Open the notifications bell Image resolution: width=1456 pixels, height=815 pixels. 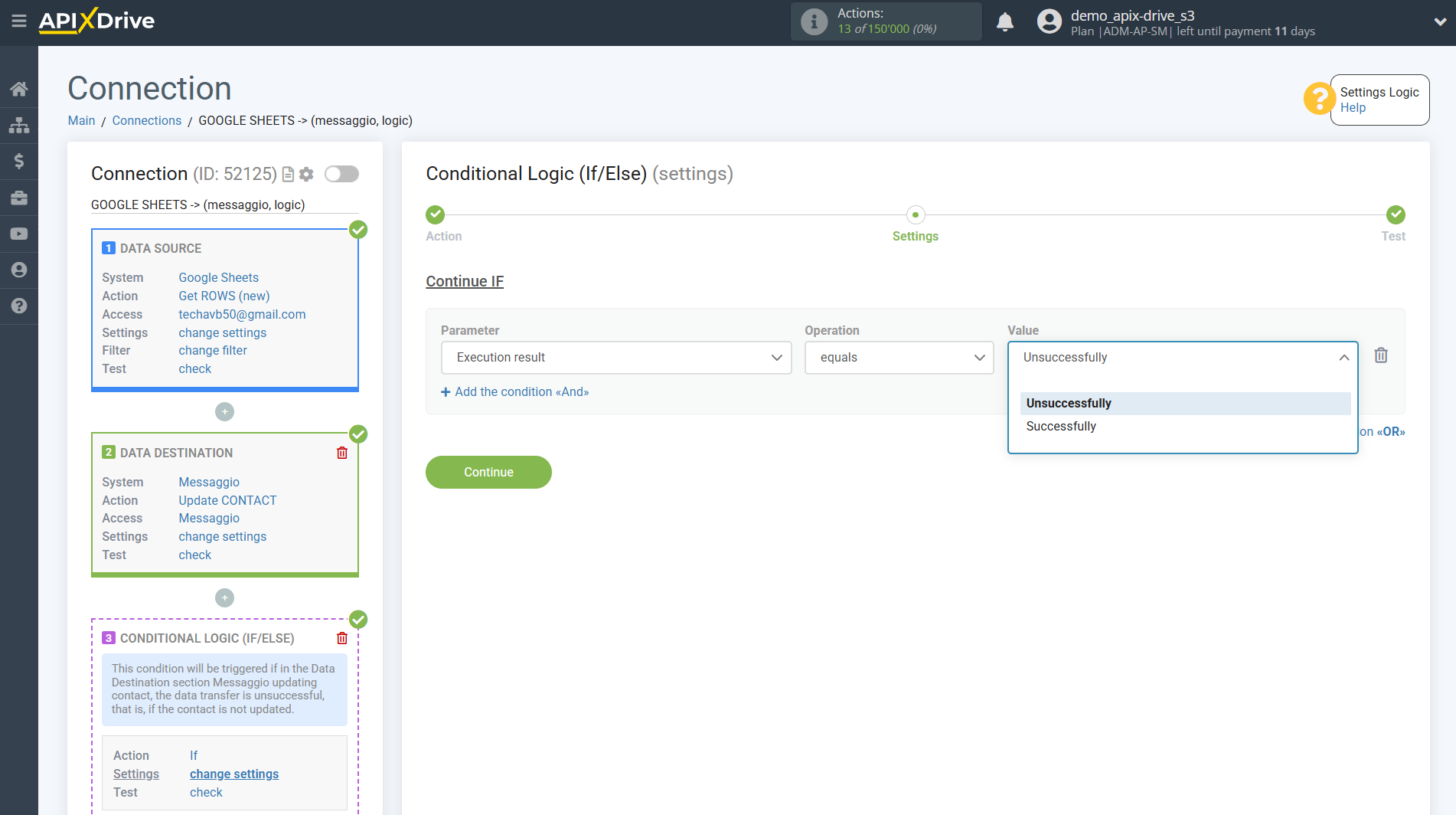coord(1005,21)
